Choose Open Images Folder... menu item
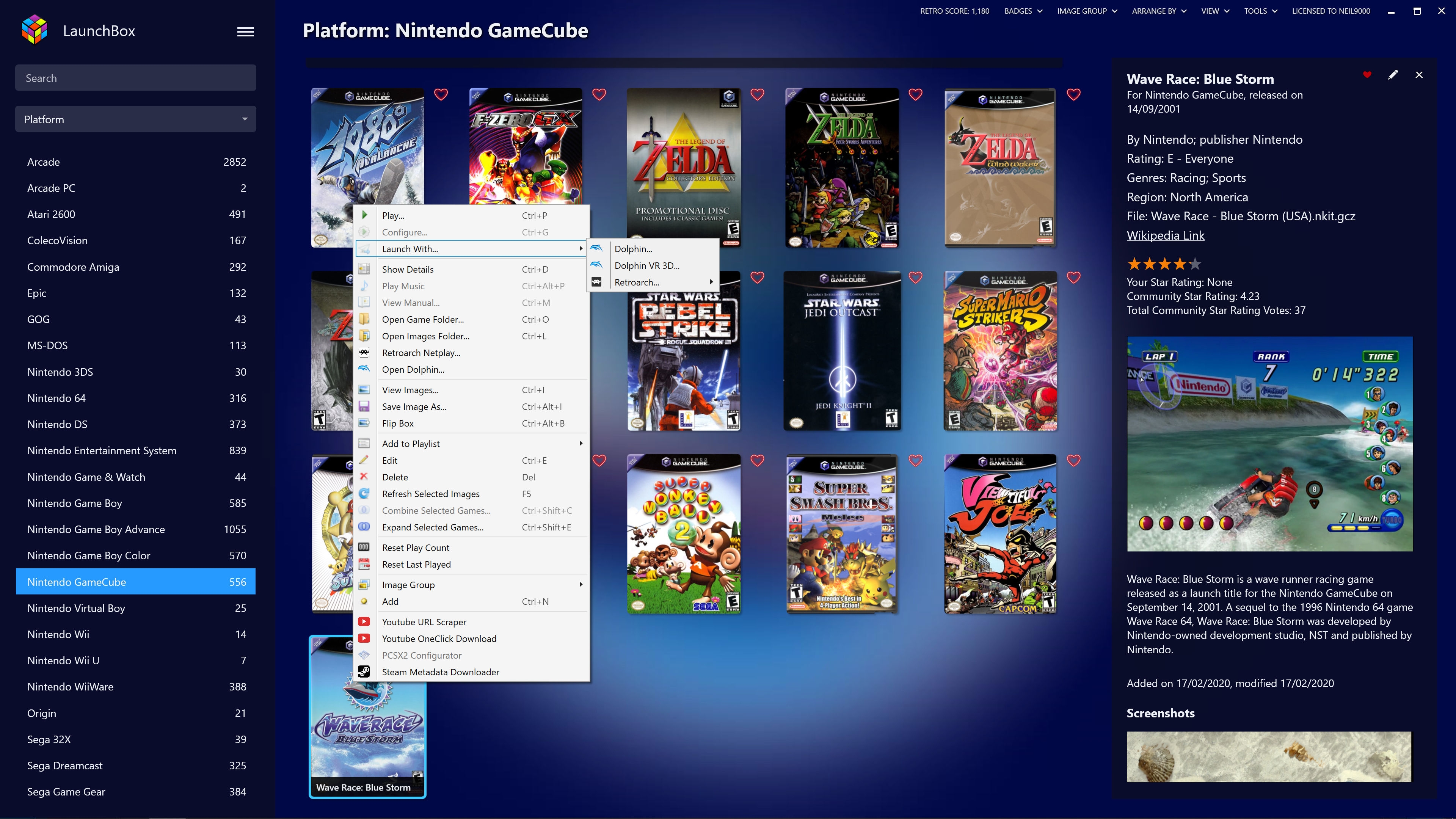 (472, 336)
